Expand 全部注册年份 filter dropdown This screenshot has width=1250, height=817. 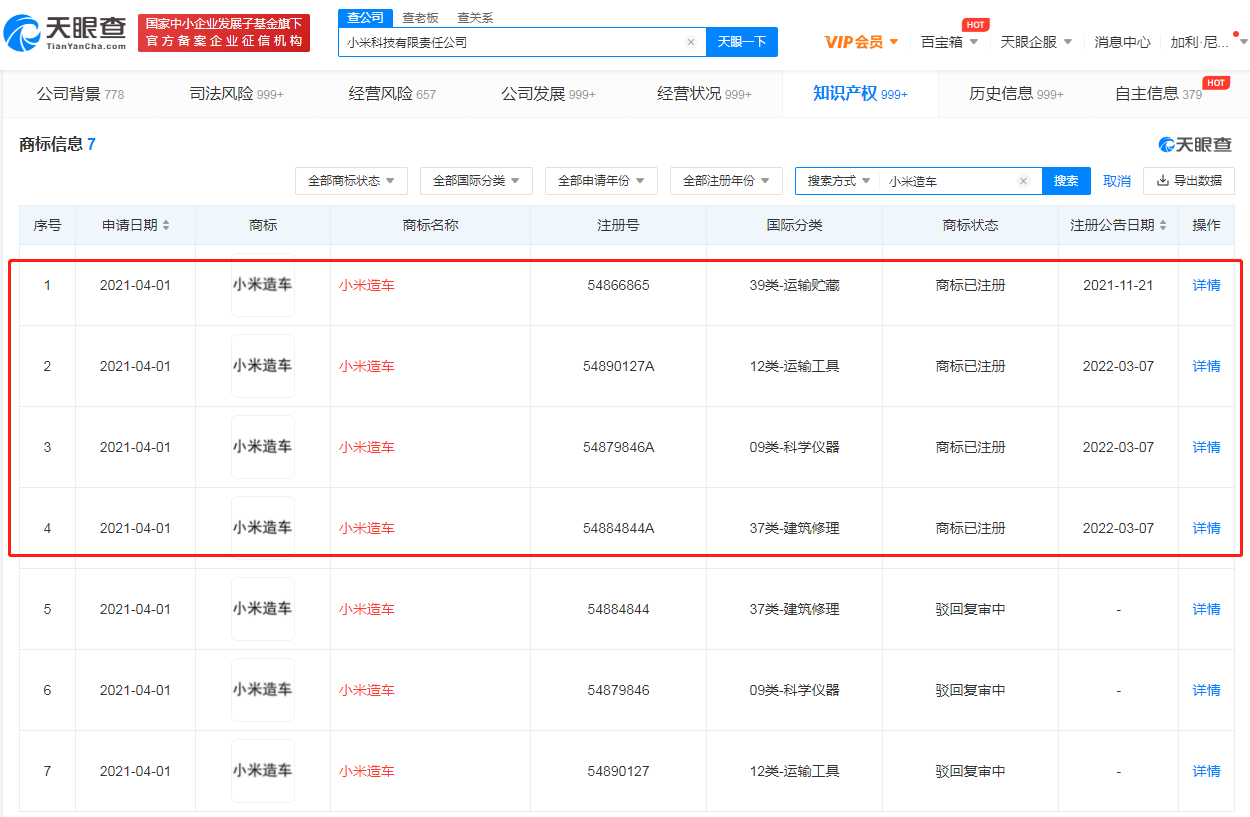(726, 181)
